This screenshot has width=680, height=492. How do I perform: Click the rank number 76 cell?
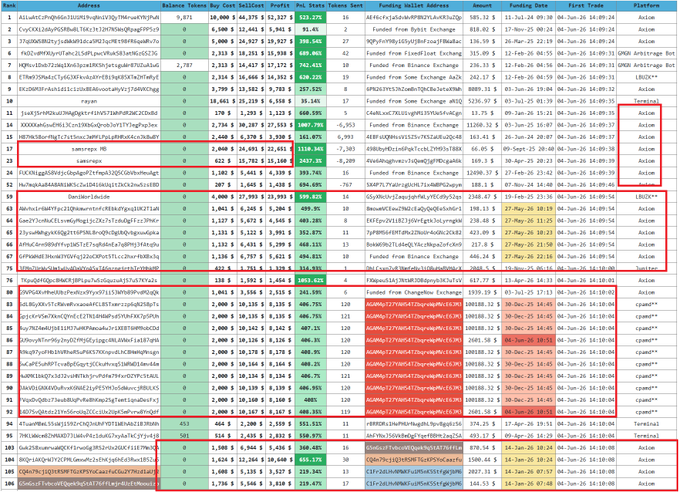pos(9,280)
